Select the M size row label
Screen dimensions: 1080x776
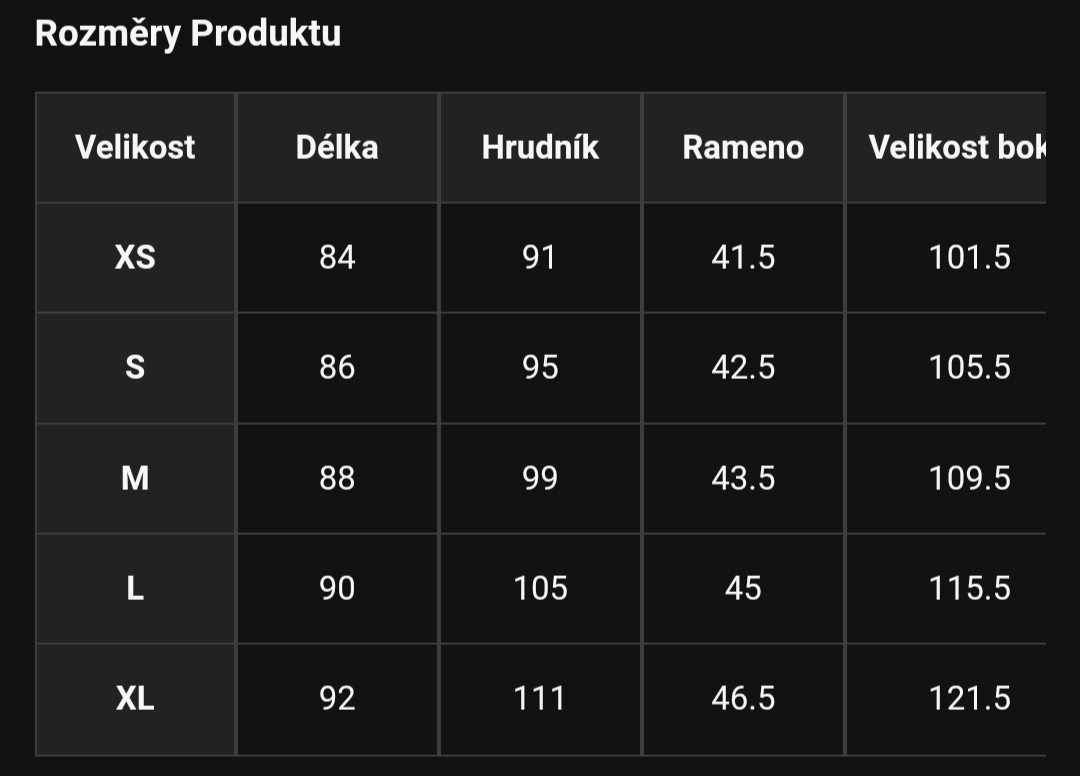pyautogui.click(x=135, y=479)
